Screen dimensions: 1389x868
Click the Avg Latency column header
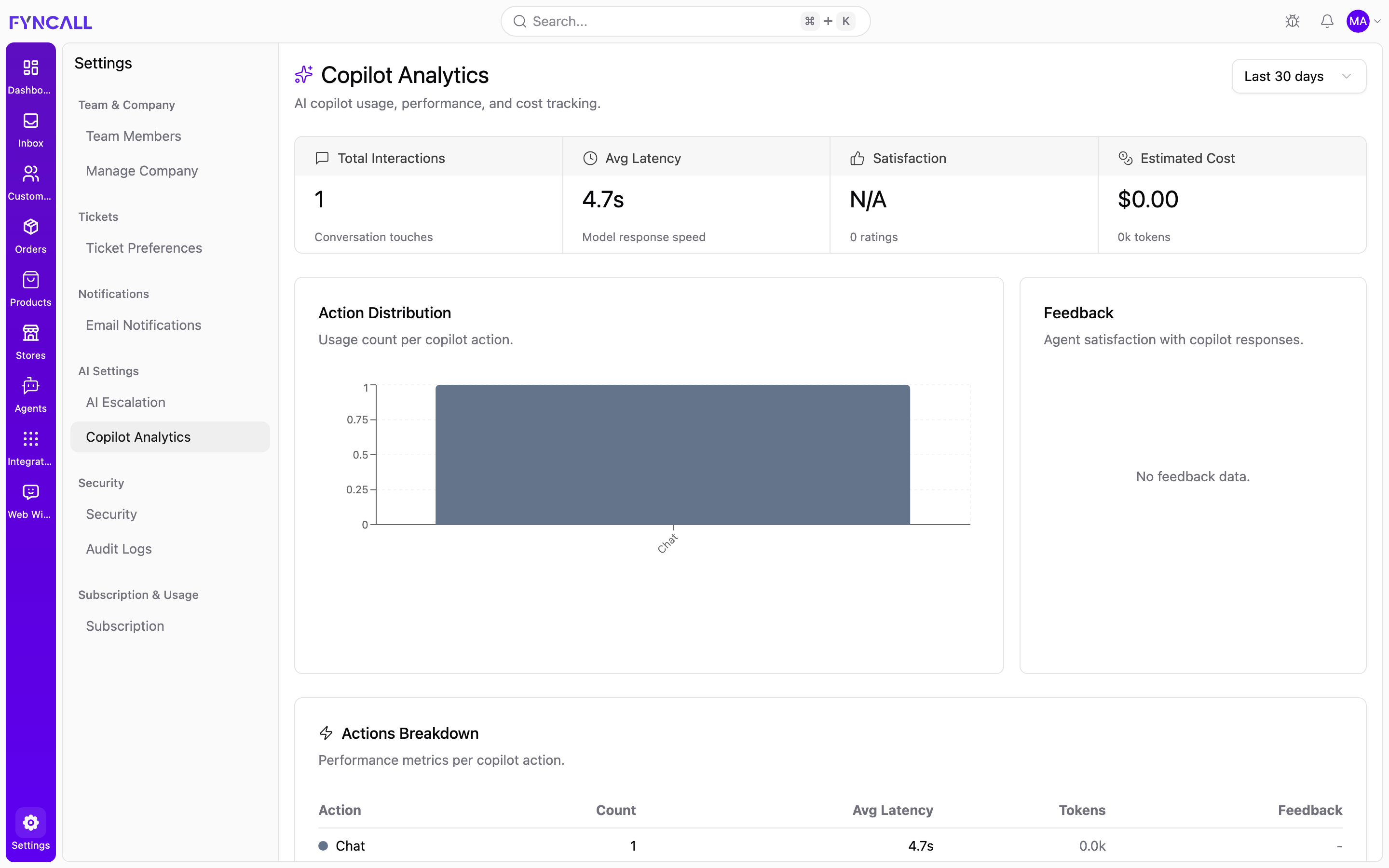click(893, 810)
